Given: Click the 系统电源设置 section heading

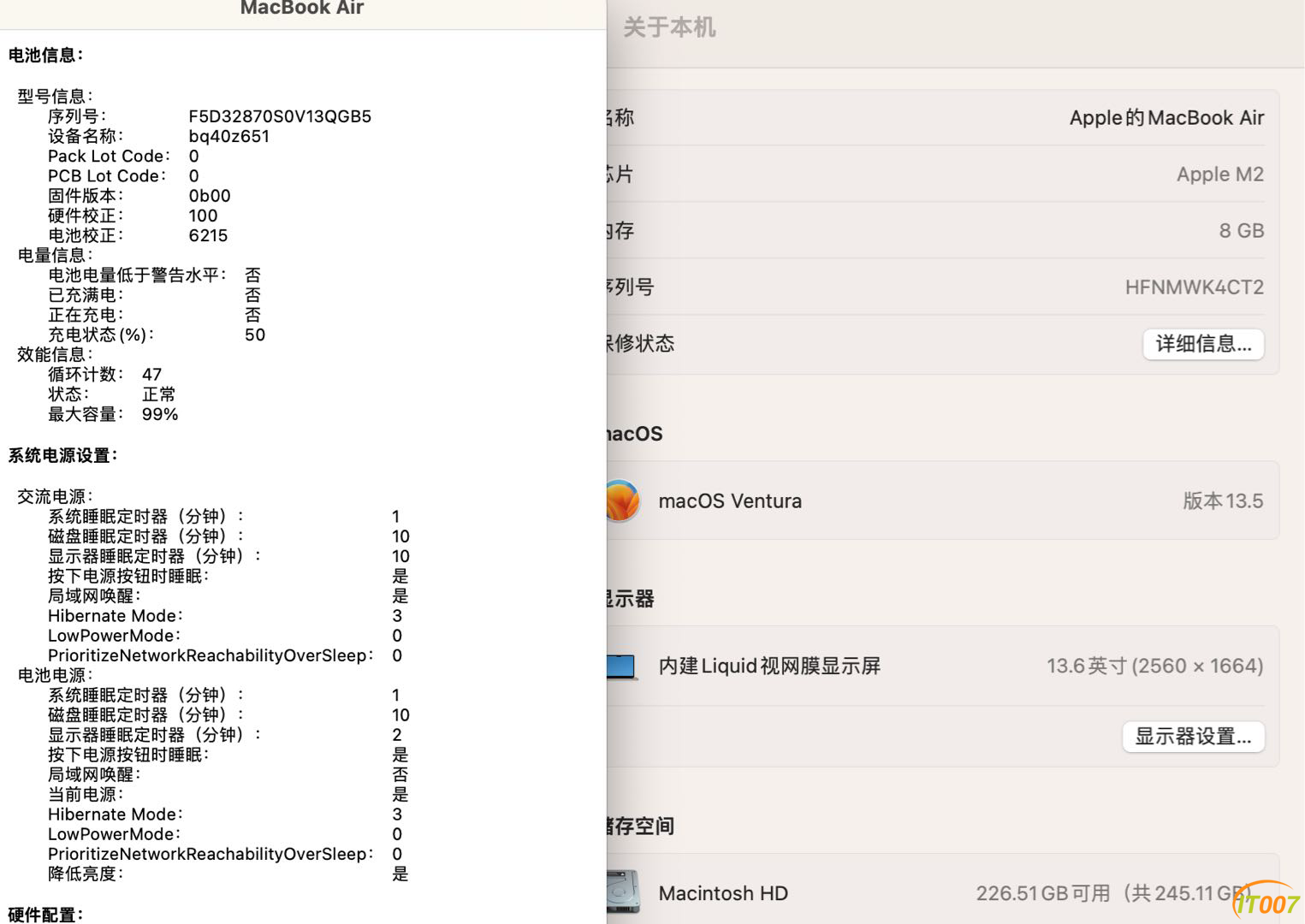Looking at the screenshot, I should 62,455.
